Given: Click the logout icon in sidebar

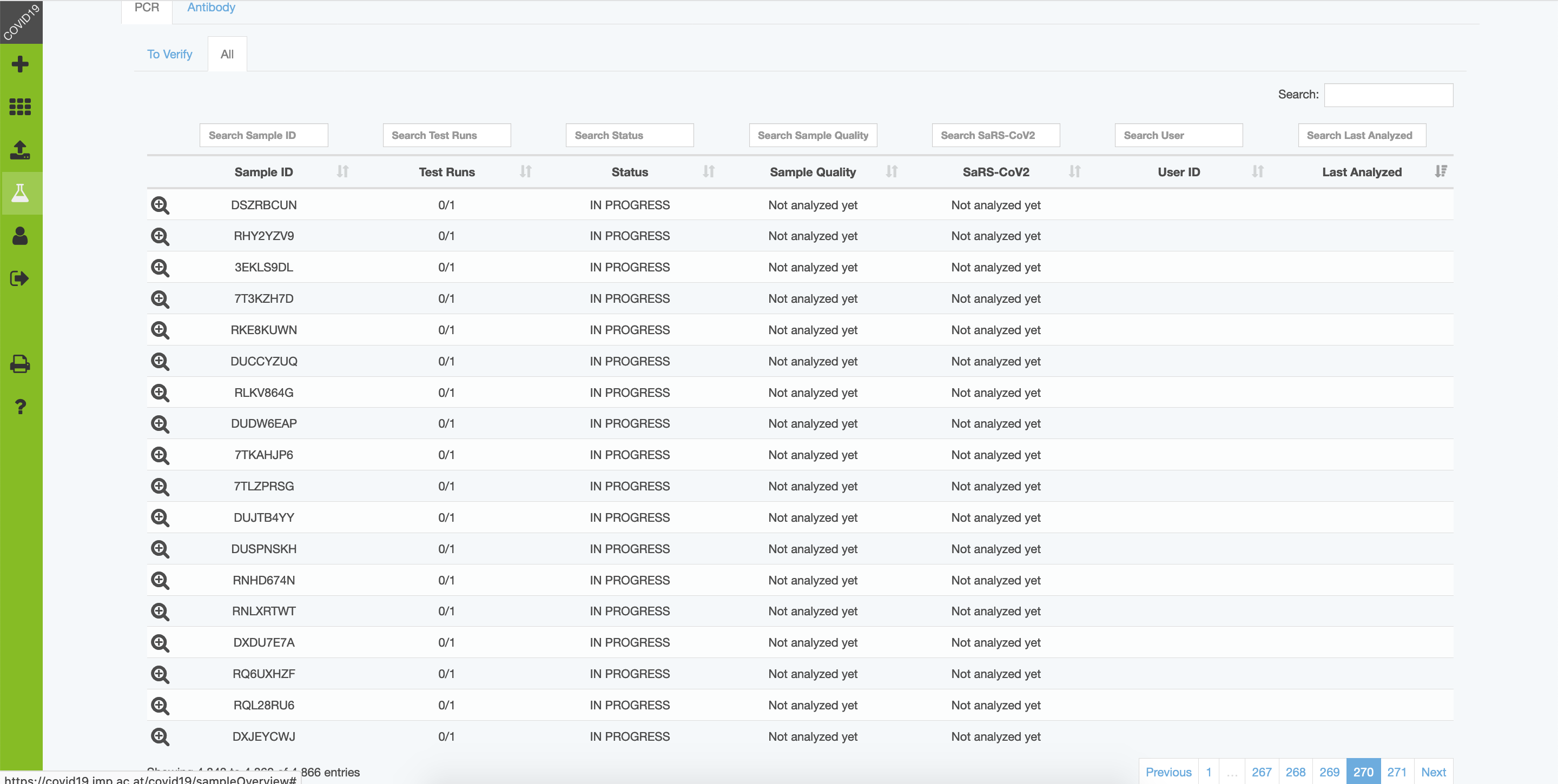Looking at the screenshot, I should [x=21, y=278].
